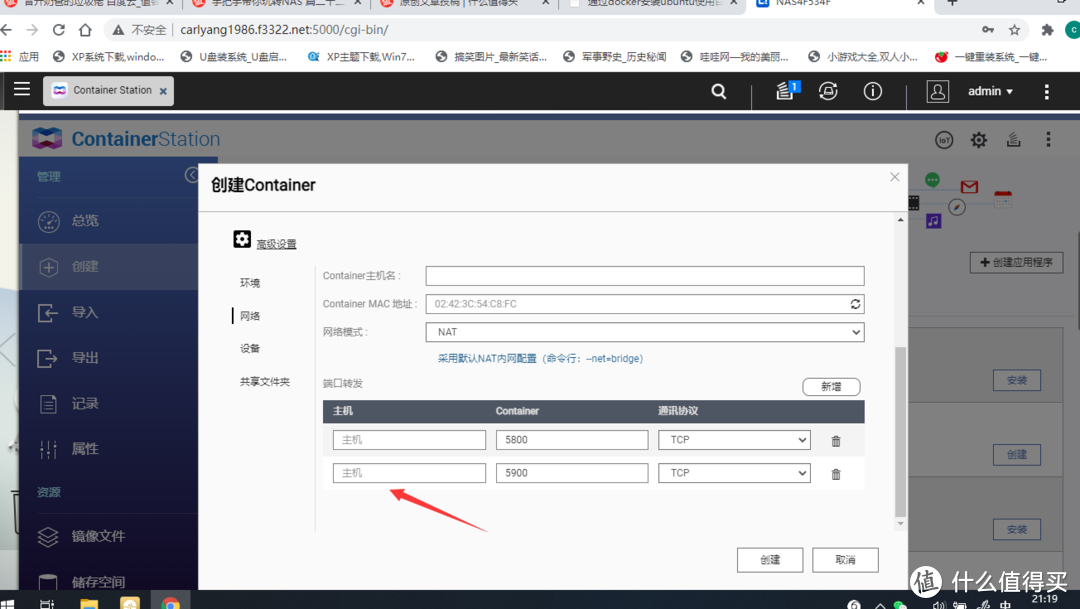Open Container Station layers icon in header

pos(1013,140)
